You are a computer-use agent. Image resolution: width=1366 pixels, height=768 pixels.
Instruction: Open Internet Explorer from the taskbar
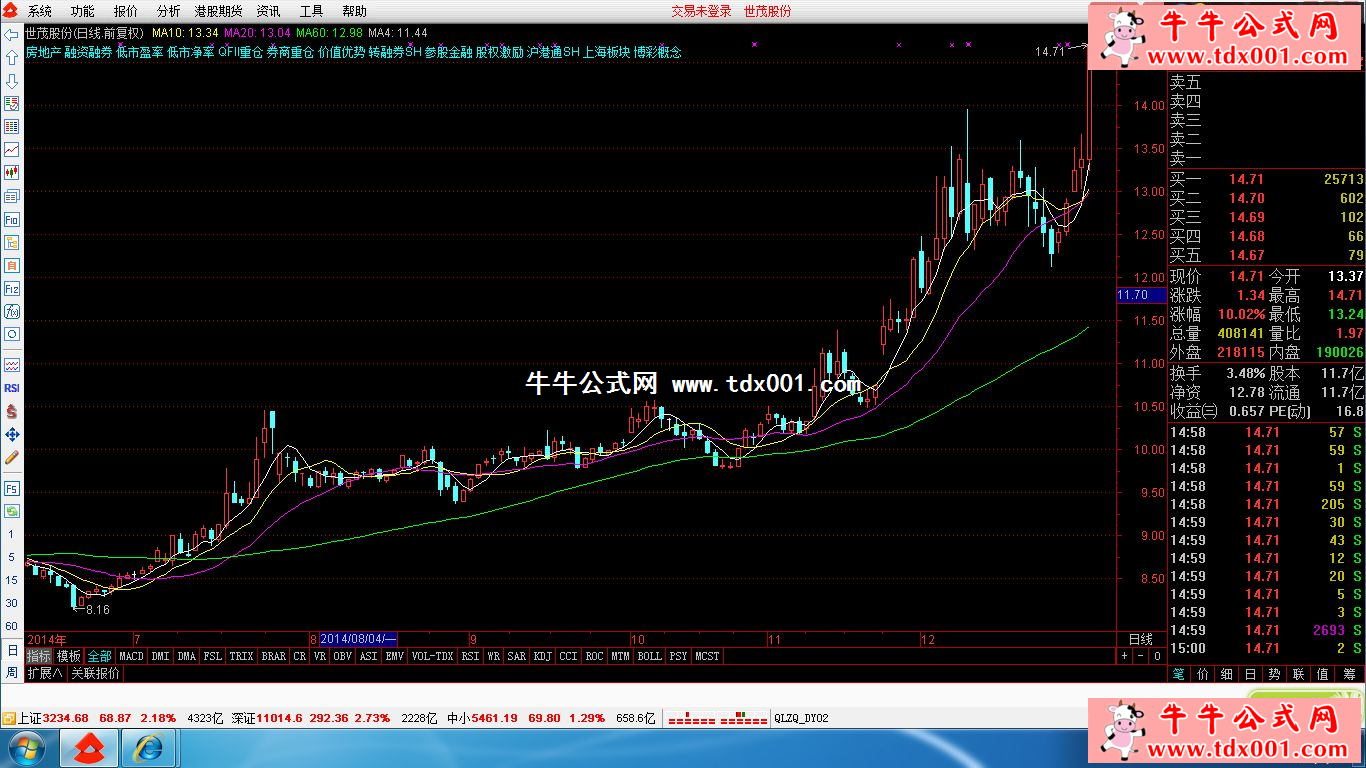click(151, 747)
